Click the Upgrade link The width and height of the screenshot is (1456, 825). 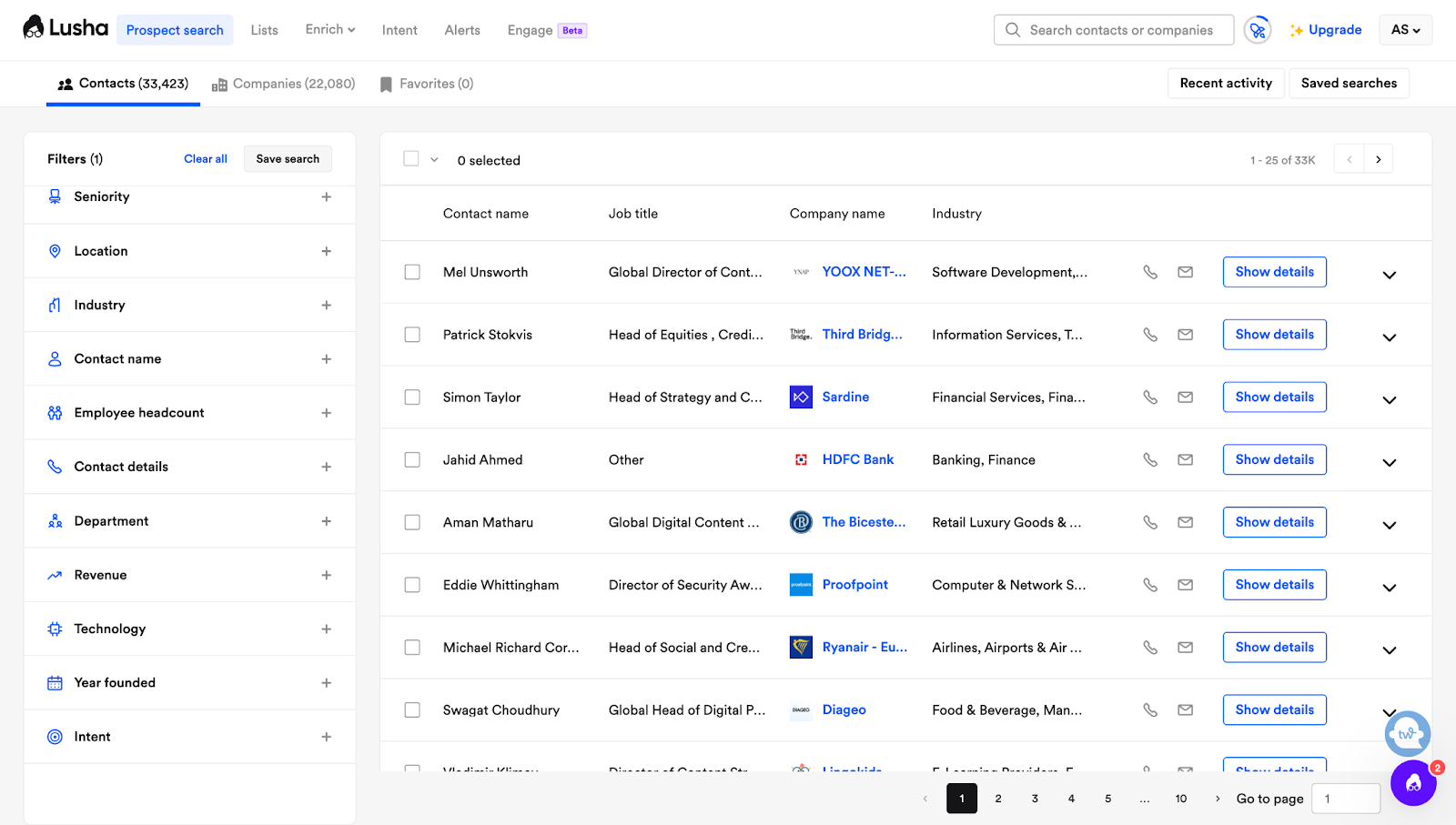coord(1326,30)
